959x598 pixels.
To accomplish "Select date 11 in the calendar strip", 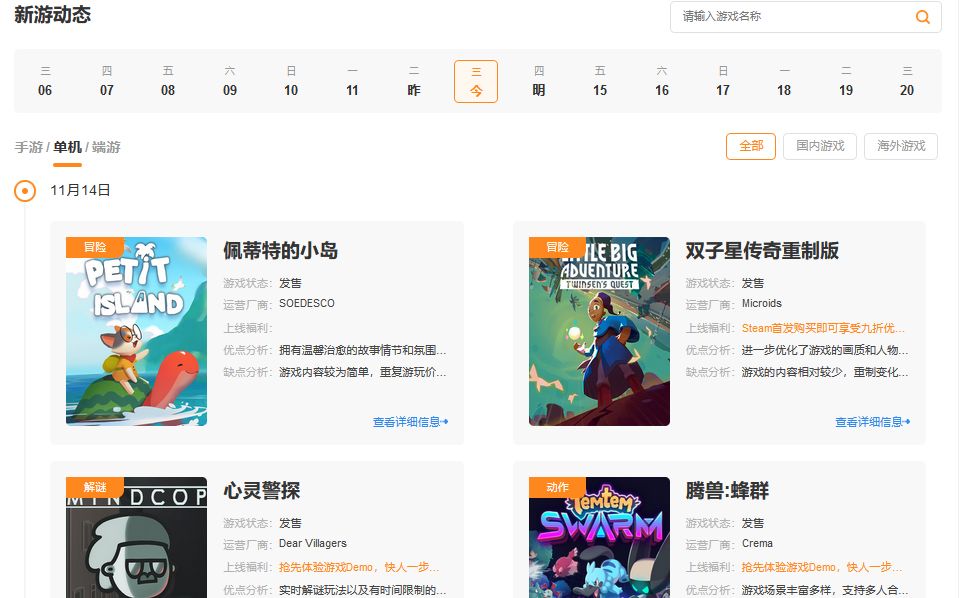I will pyautogui.click(x=352, y=81).
